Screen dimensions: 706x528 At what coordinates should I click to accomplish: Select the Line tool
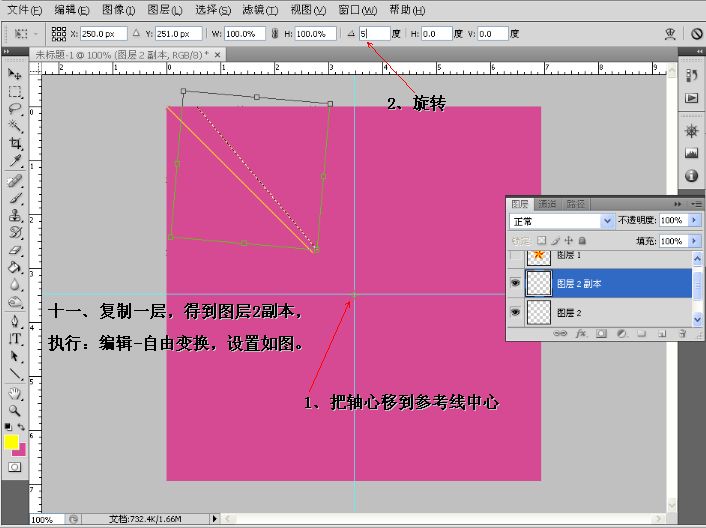[15, 374]
